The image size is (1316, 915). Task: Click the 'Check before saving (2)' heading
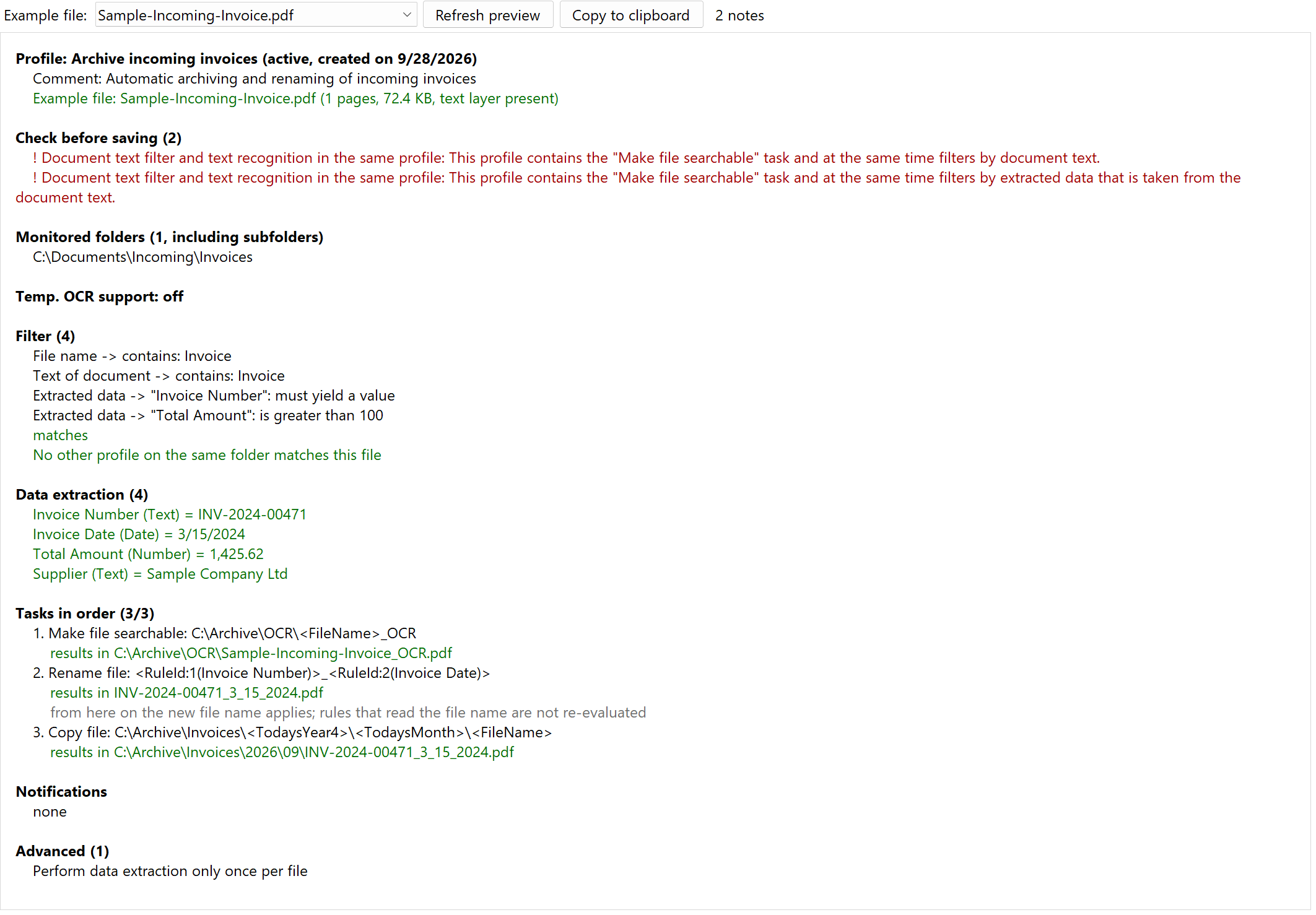click(x=98, y=138)
